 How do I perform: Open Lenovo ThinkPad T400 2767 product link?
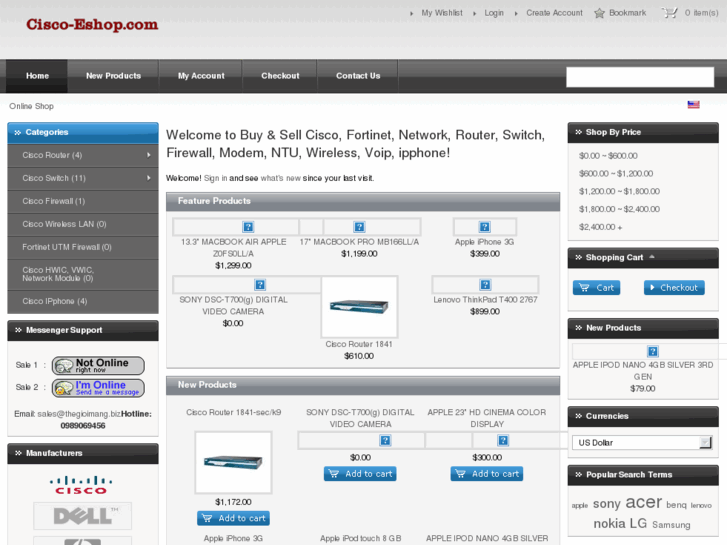[x=485, y=300]
